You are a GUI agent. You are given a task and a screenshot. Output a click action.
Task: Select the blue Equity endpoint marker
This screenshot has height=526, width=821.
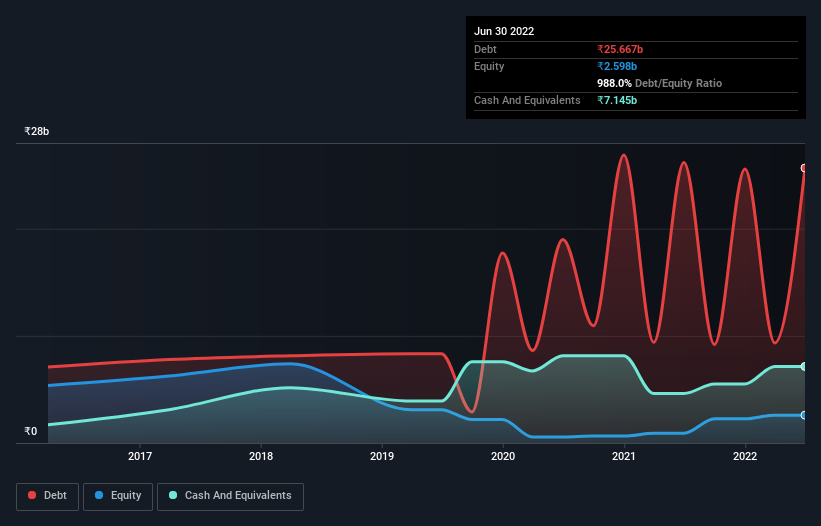pyautogui.click(x=804, y=415)
